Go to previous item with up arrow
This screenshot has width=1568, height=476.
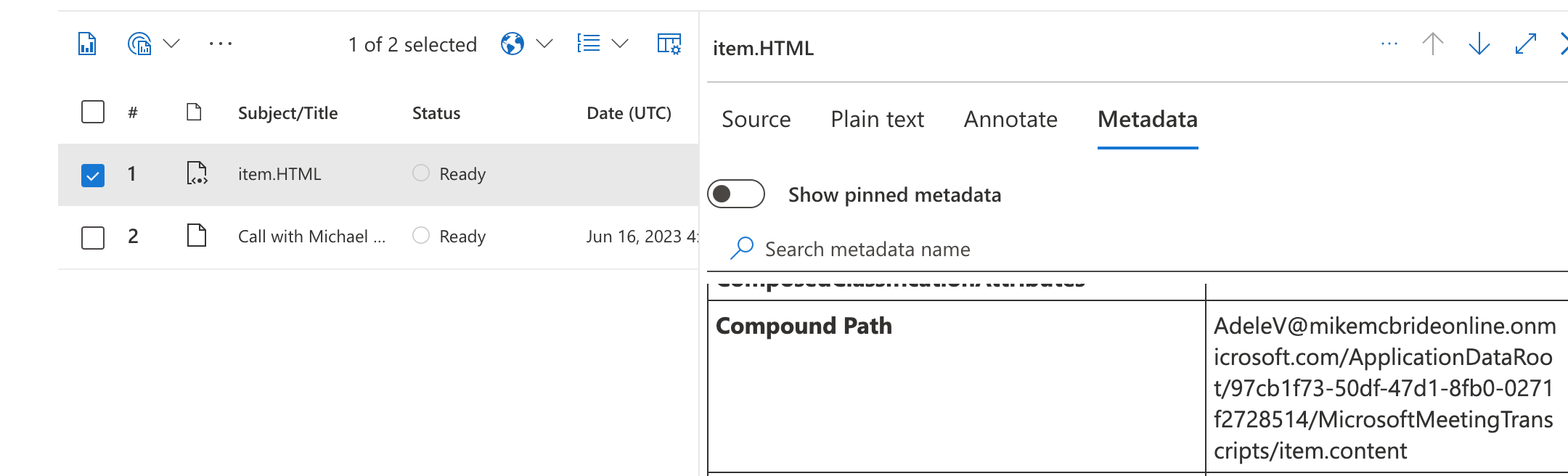coord(1432,44)
